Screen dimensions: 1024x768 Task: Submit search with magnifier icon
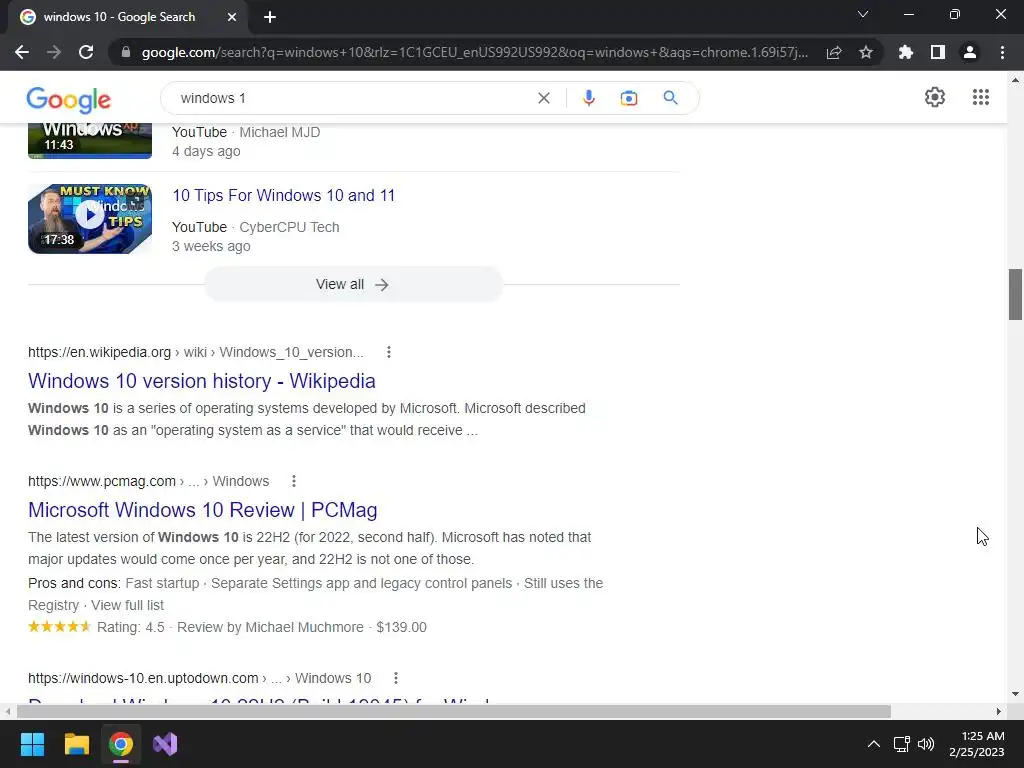670,98
